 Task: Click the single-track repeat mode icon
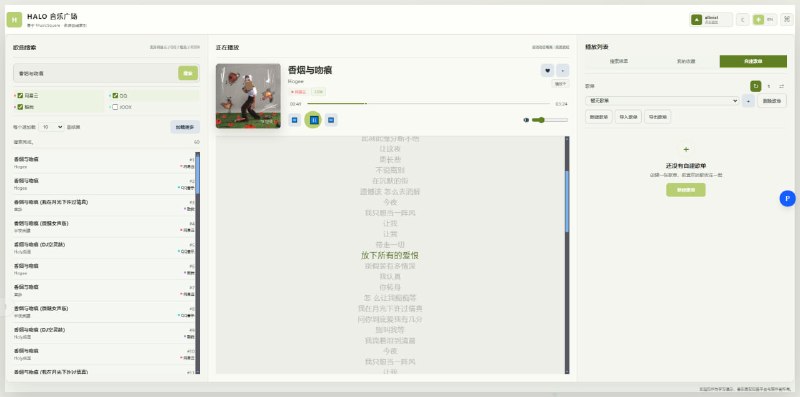point(769,86)
